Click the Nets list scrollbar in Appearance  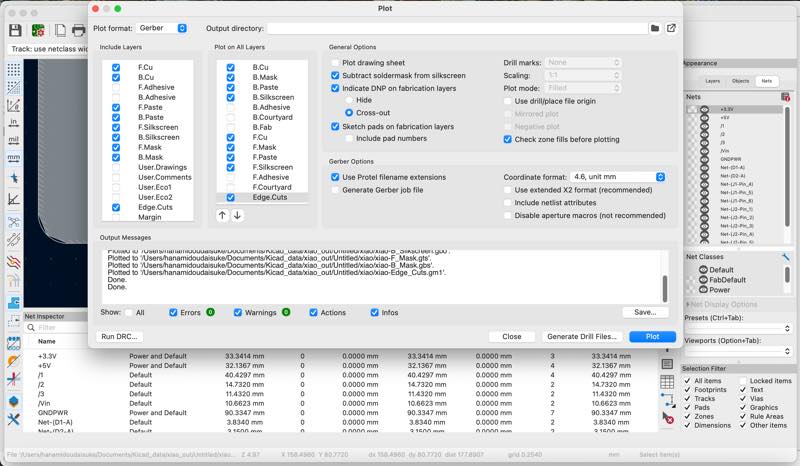(787, 166)
